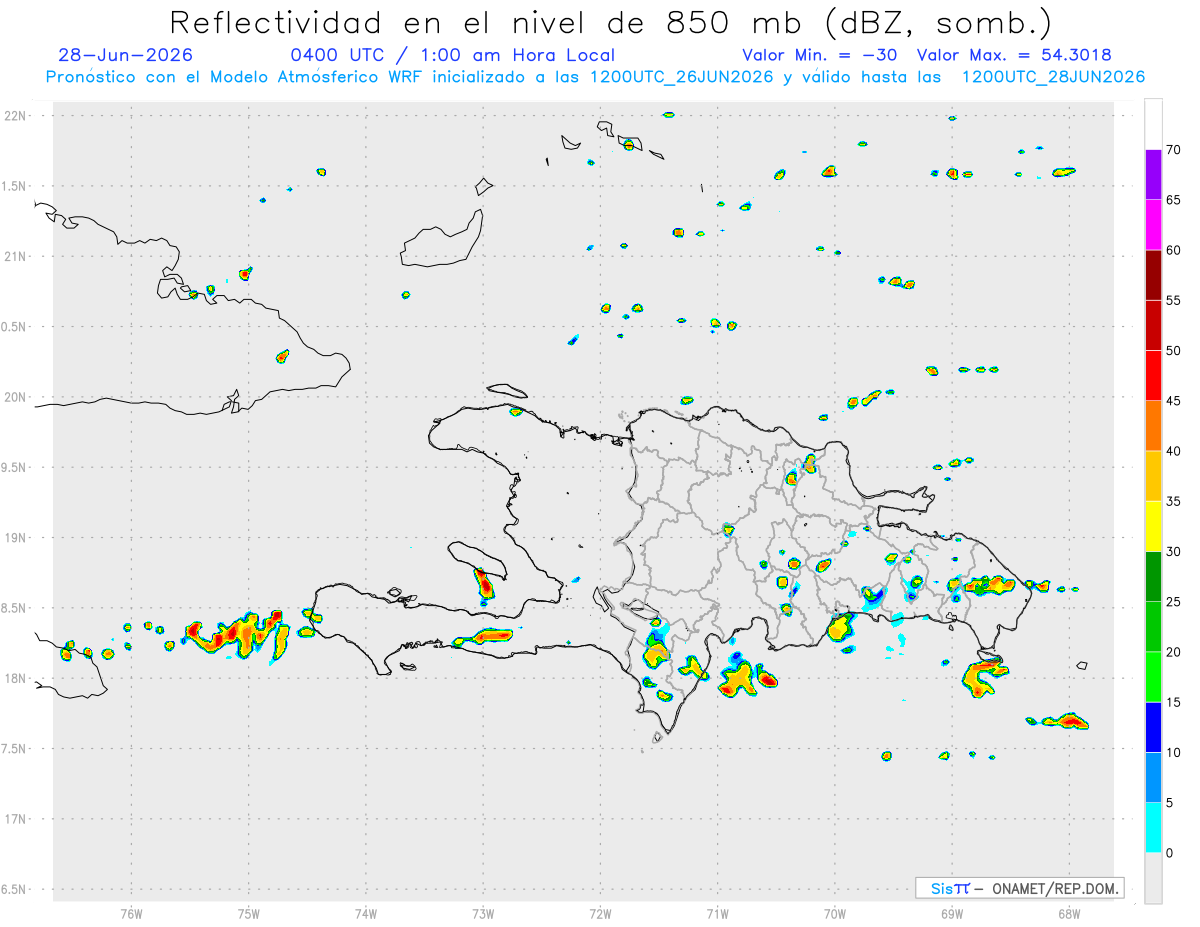Click the purple 65-70 colorbar segment
This screenshot has width=1200, height=927.
coord(1153,175)
